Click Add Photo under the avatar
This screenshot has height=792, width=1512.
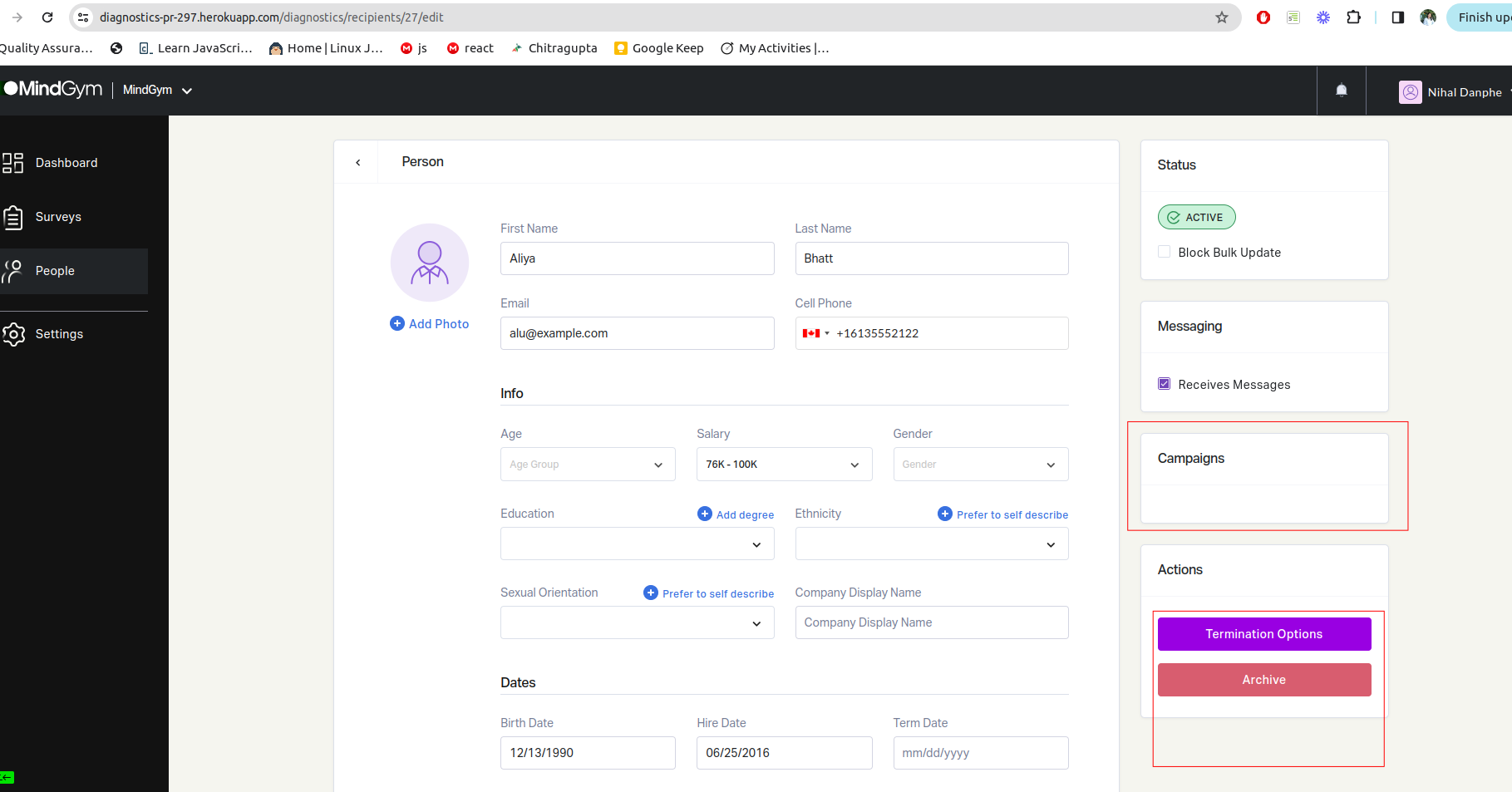pos(430,324)
